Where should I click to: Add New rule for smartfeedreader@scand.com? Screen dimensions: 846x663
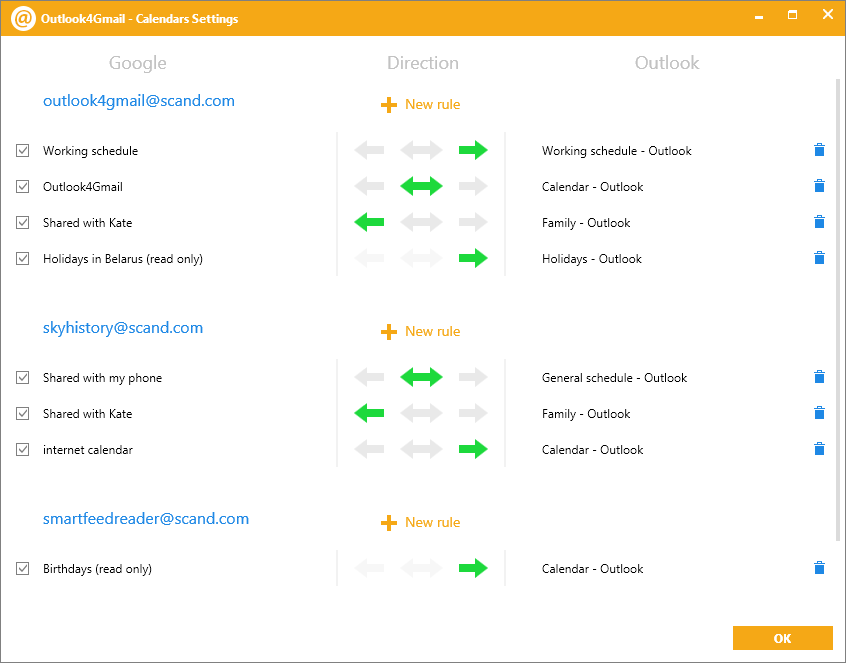tap(420, 522)
